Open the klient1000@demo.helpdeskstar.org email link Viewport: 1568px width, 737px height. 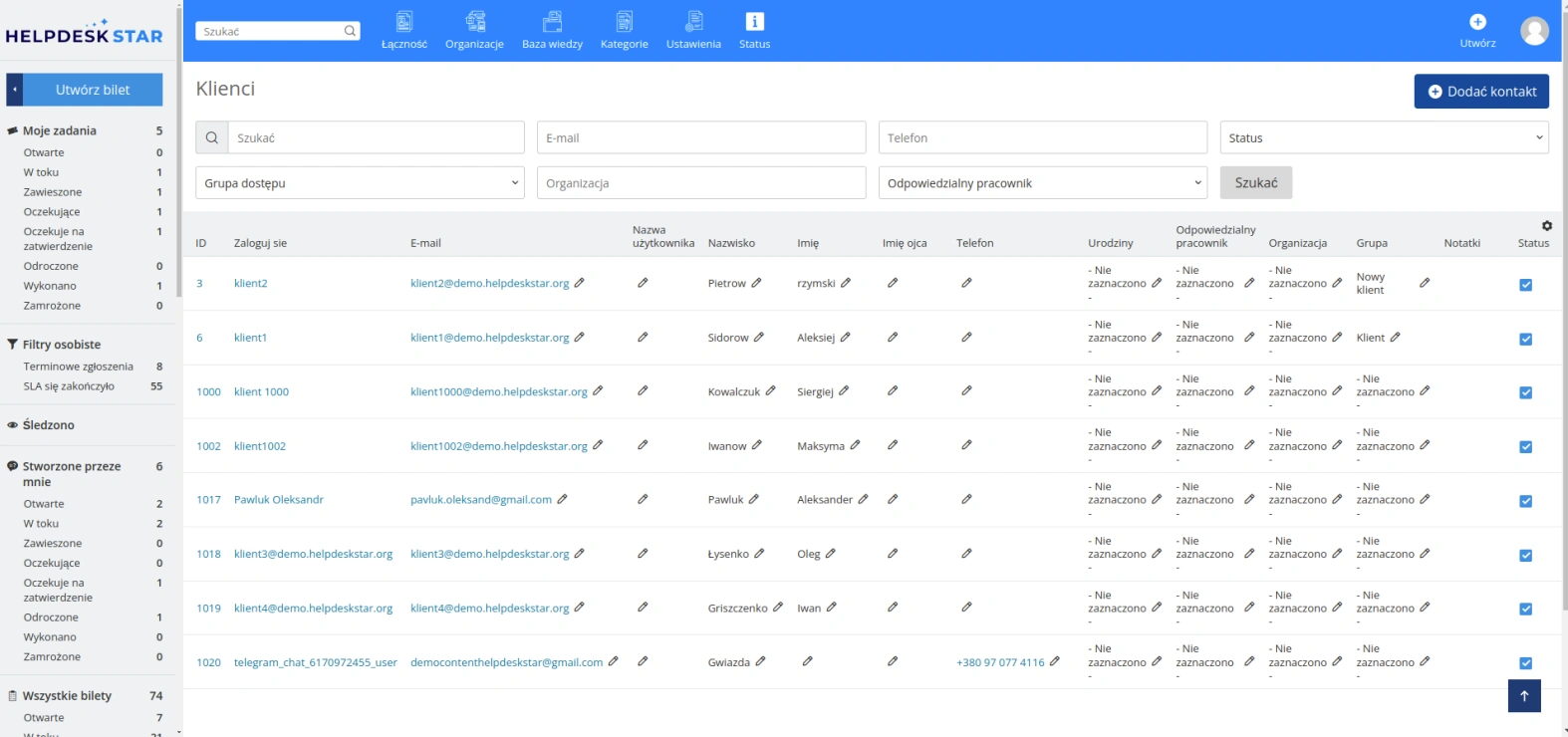tap(499, 392)
